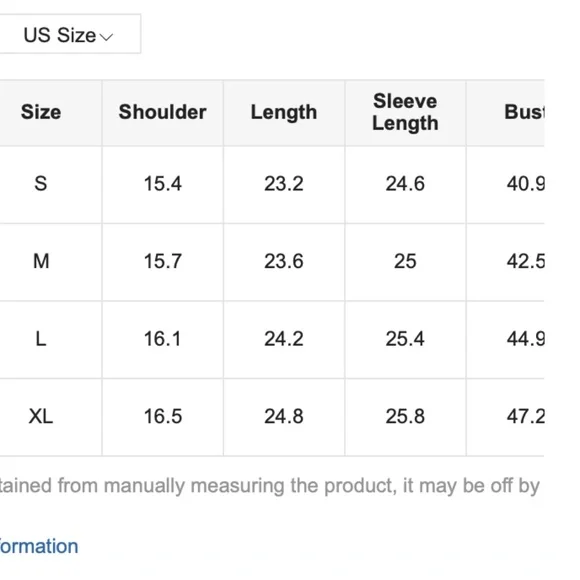
Task: Click shoulder value 15.4 for size S
Action: pyautogui.click(x=163, y=183)
